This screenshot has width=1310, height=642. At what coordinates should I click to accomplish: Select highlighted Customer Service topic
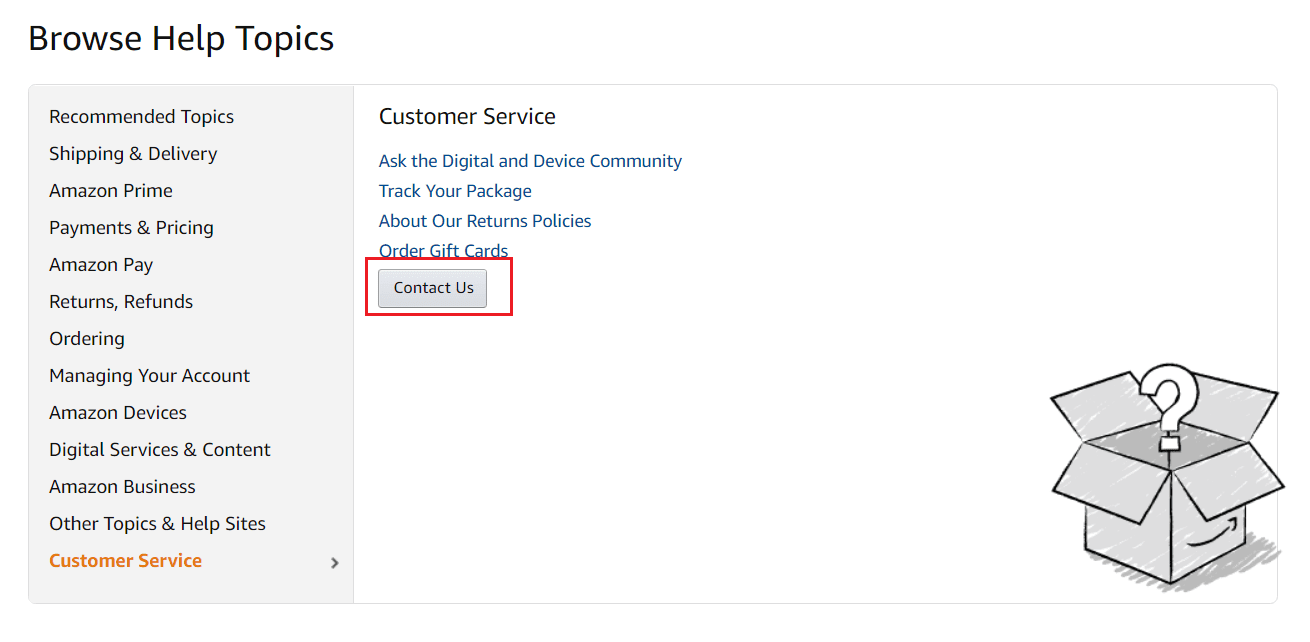[125, 561]
